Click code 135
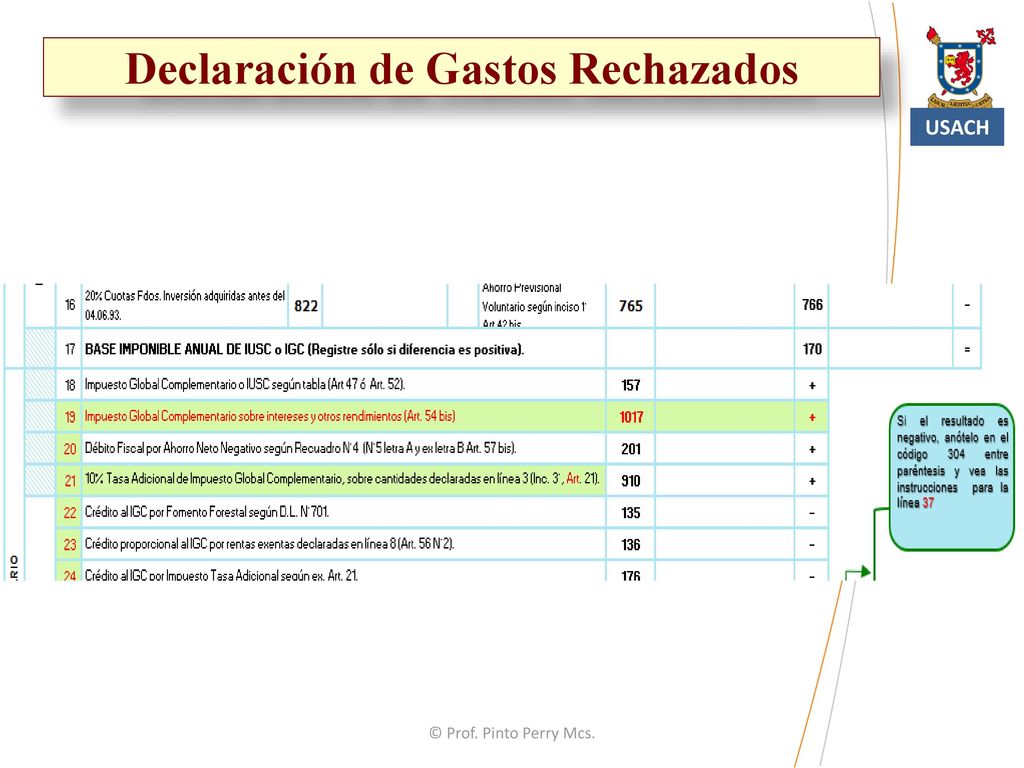1024x768 pixels. pyautogui.click(x=631, y=513)
